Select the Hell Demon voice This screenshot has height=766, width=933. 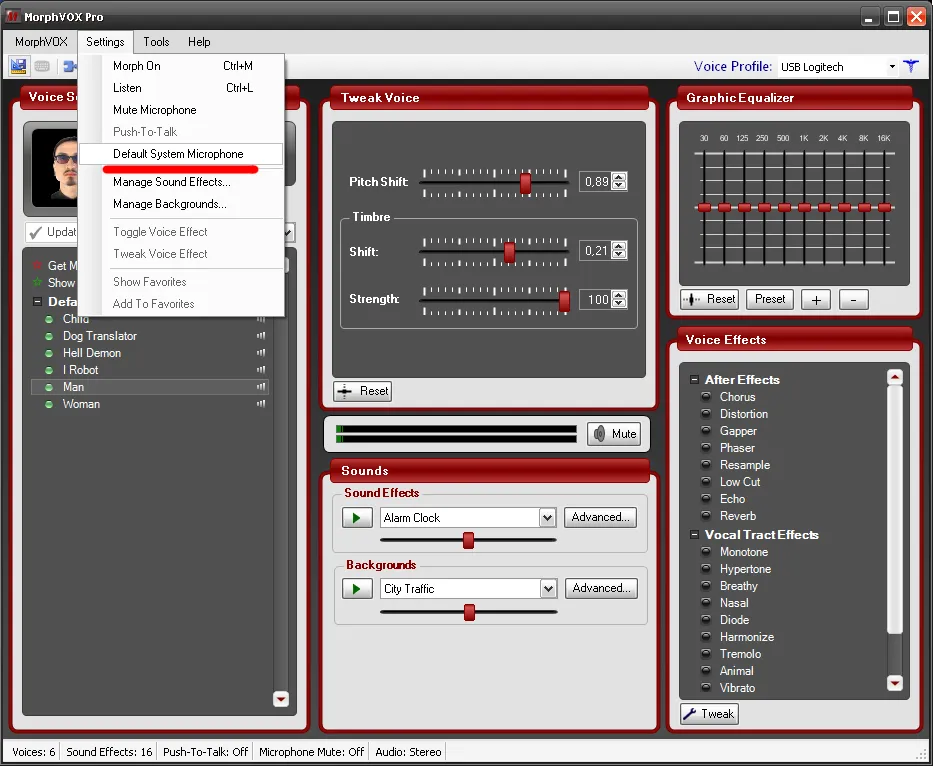pos(92,353)
